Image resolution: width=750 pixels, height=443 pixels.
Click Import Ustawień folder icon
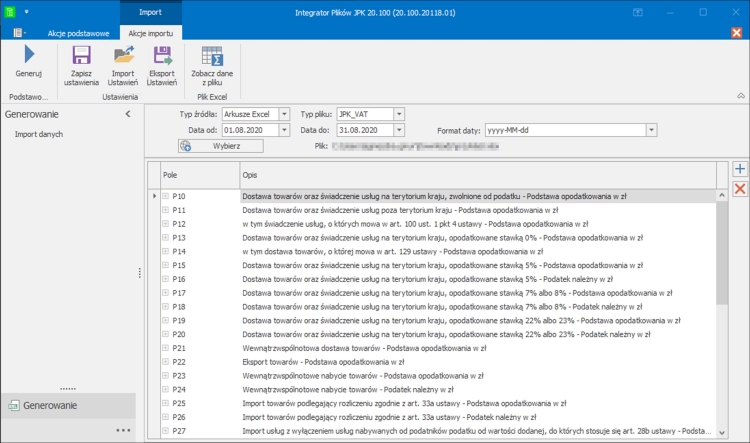coord(123,55)
